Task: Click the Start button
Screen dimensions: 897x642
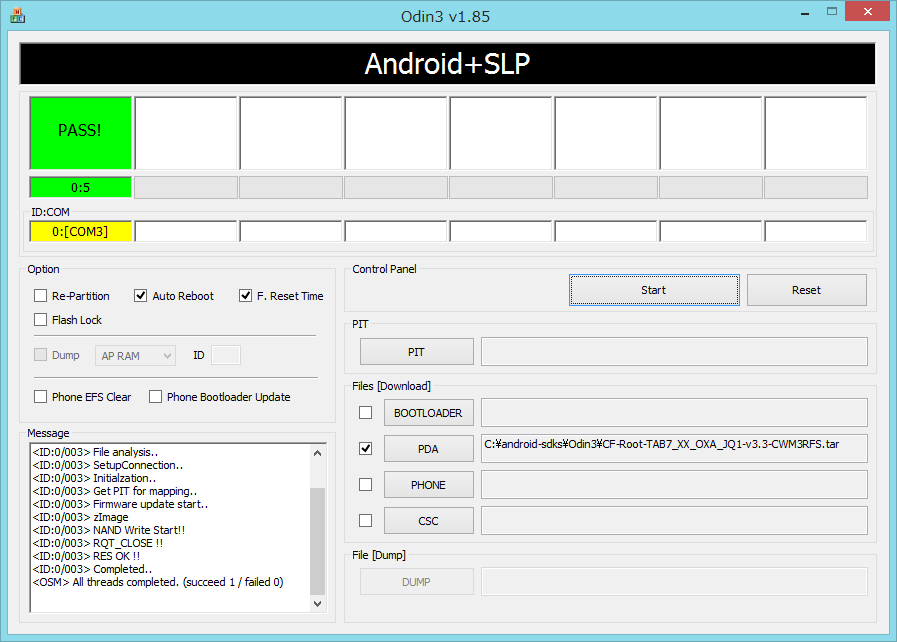Action: tap(654, 290)
